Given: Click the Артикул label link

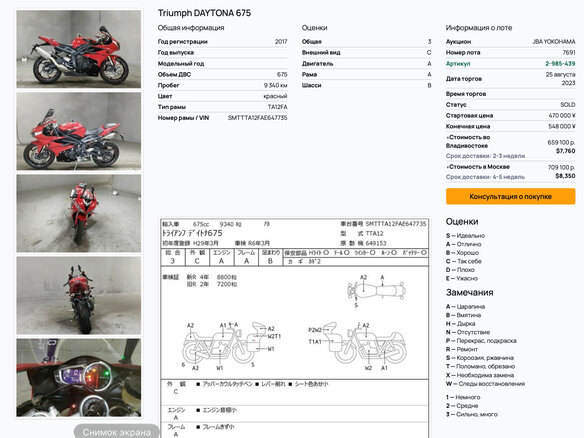Looking at the screenshot, I should pos(458,64).
